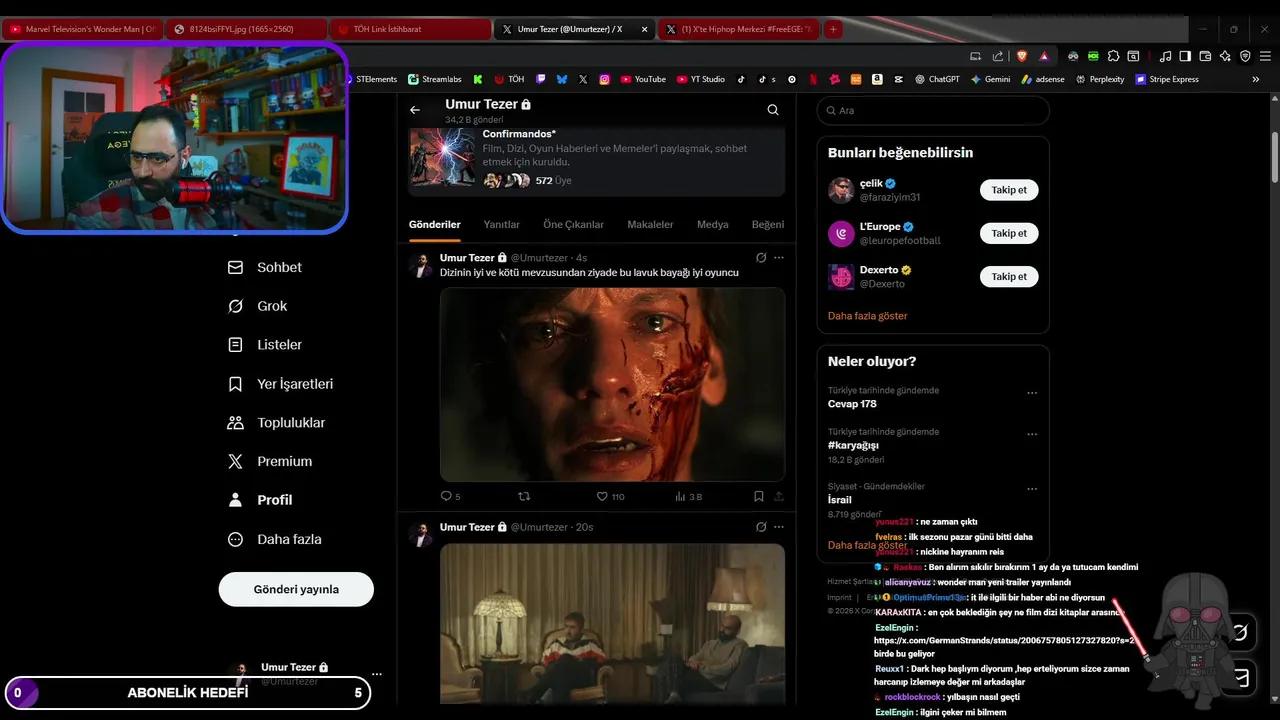Switch to the Marvel Television's Wonder Man tab

(82, 29)
